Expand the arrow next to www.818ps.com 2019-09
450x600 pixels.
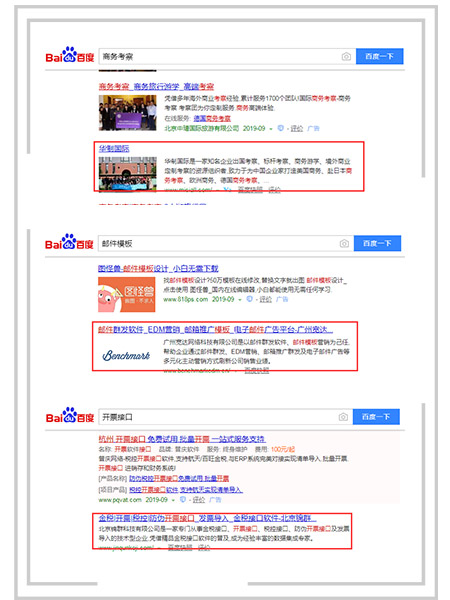tap(240, 300)
